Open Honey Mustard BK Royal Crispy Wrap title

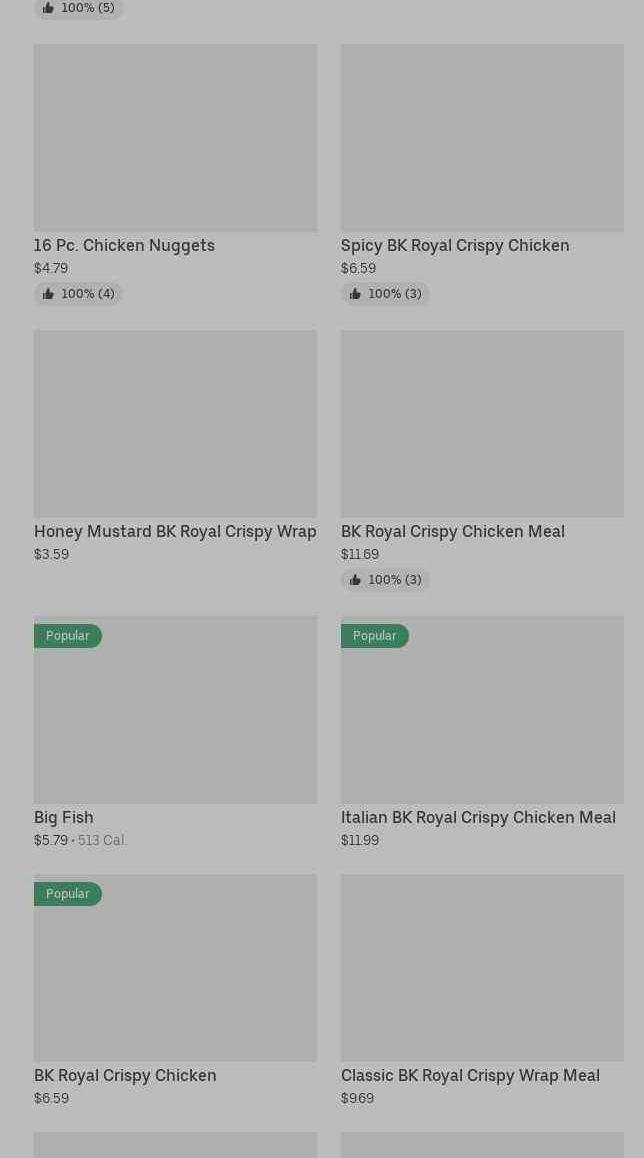point(175,531)
